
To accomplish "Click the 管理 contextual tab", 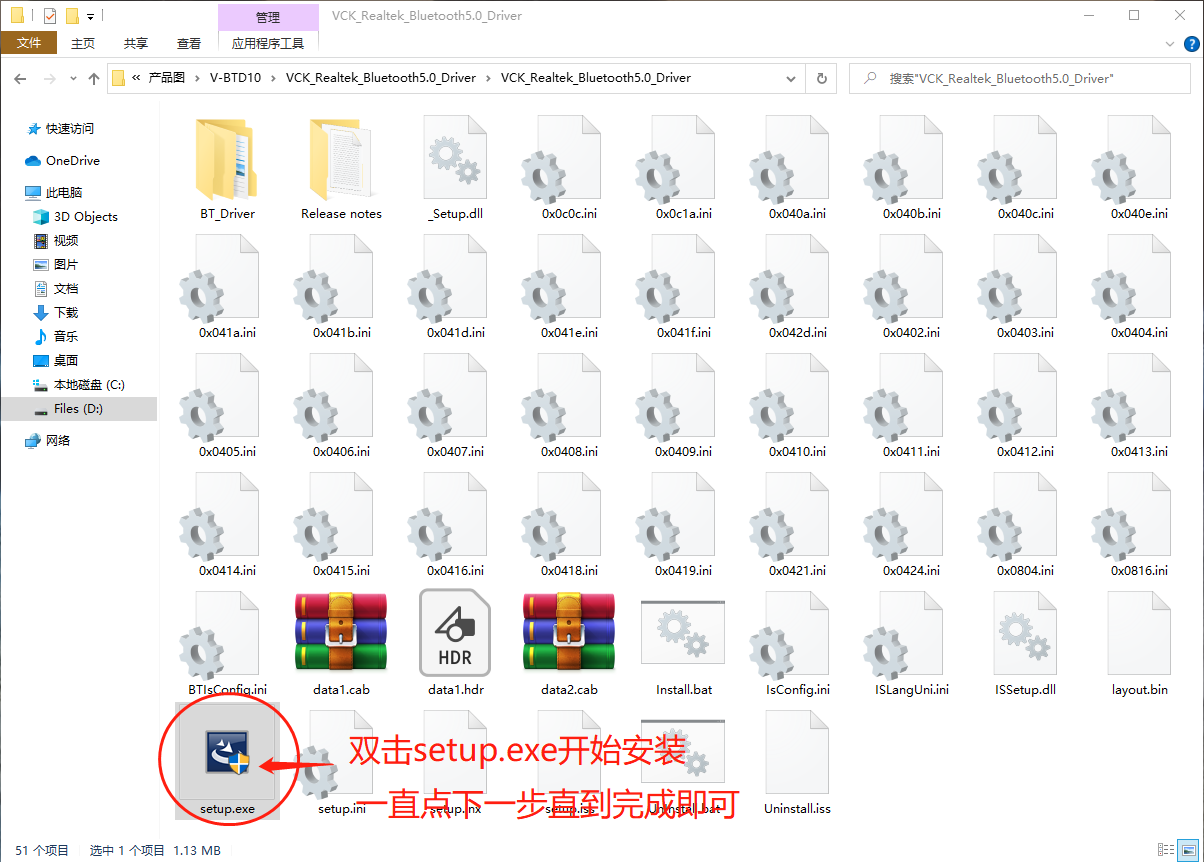I will (268, 17).
